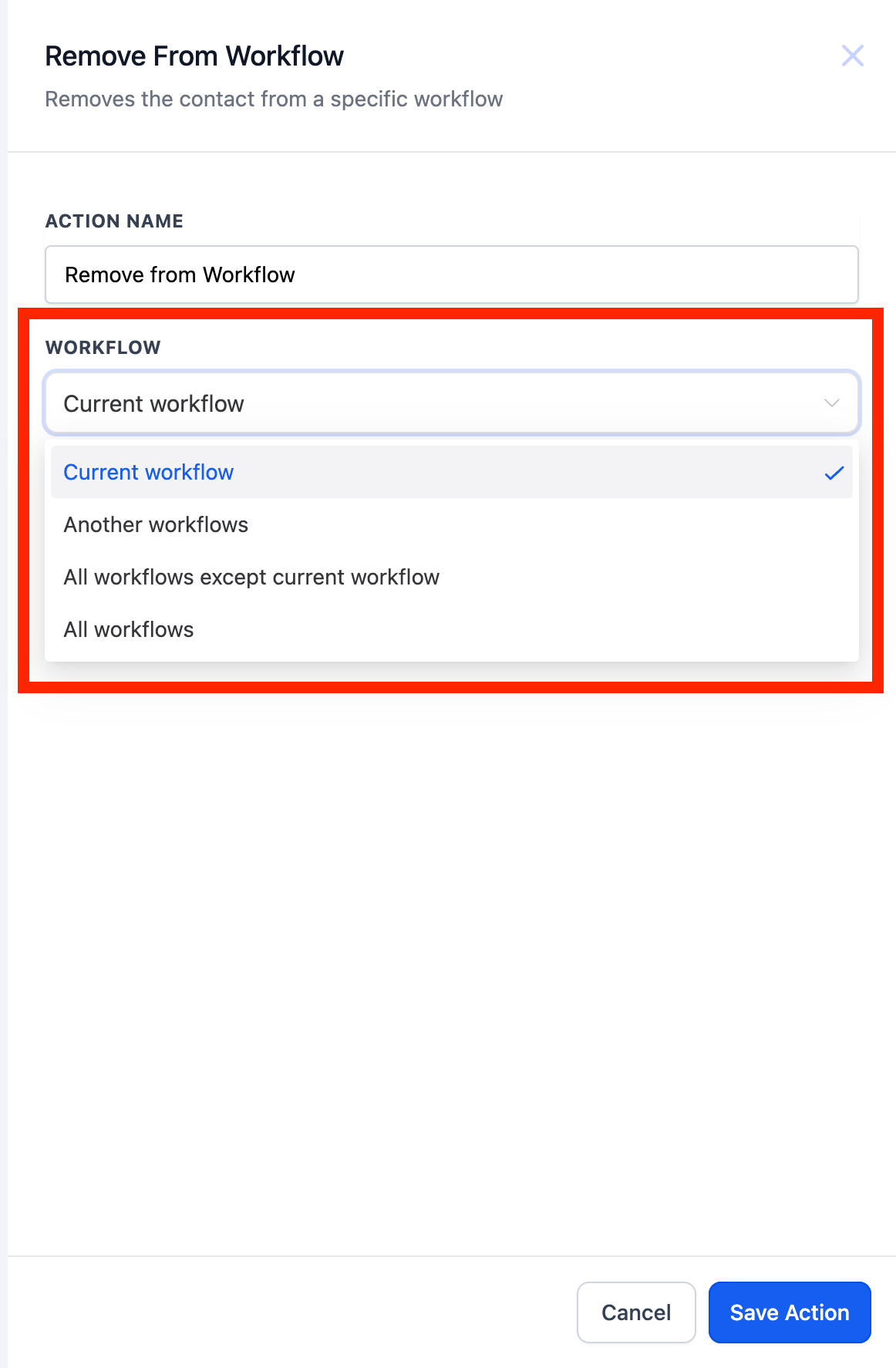Click the WORKFLOW field label
This screenshot has height=1368, width=896.
pos(103,348)
